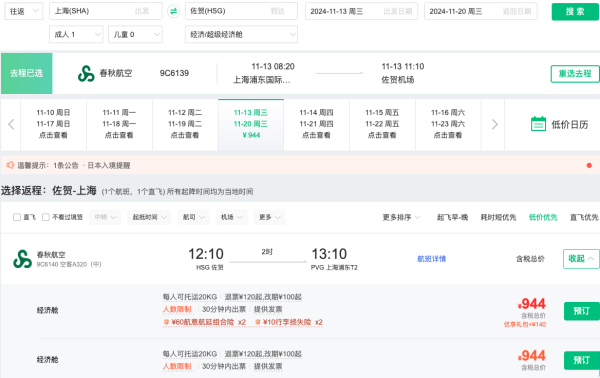Sort by 耗时短优先 shortest duration
This screenshot has width=600, height=378.
pyautogui.click(x=498, y=217)
